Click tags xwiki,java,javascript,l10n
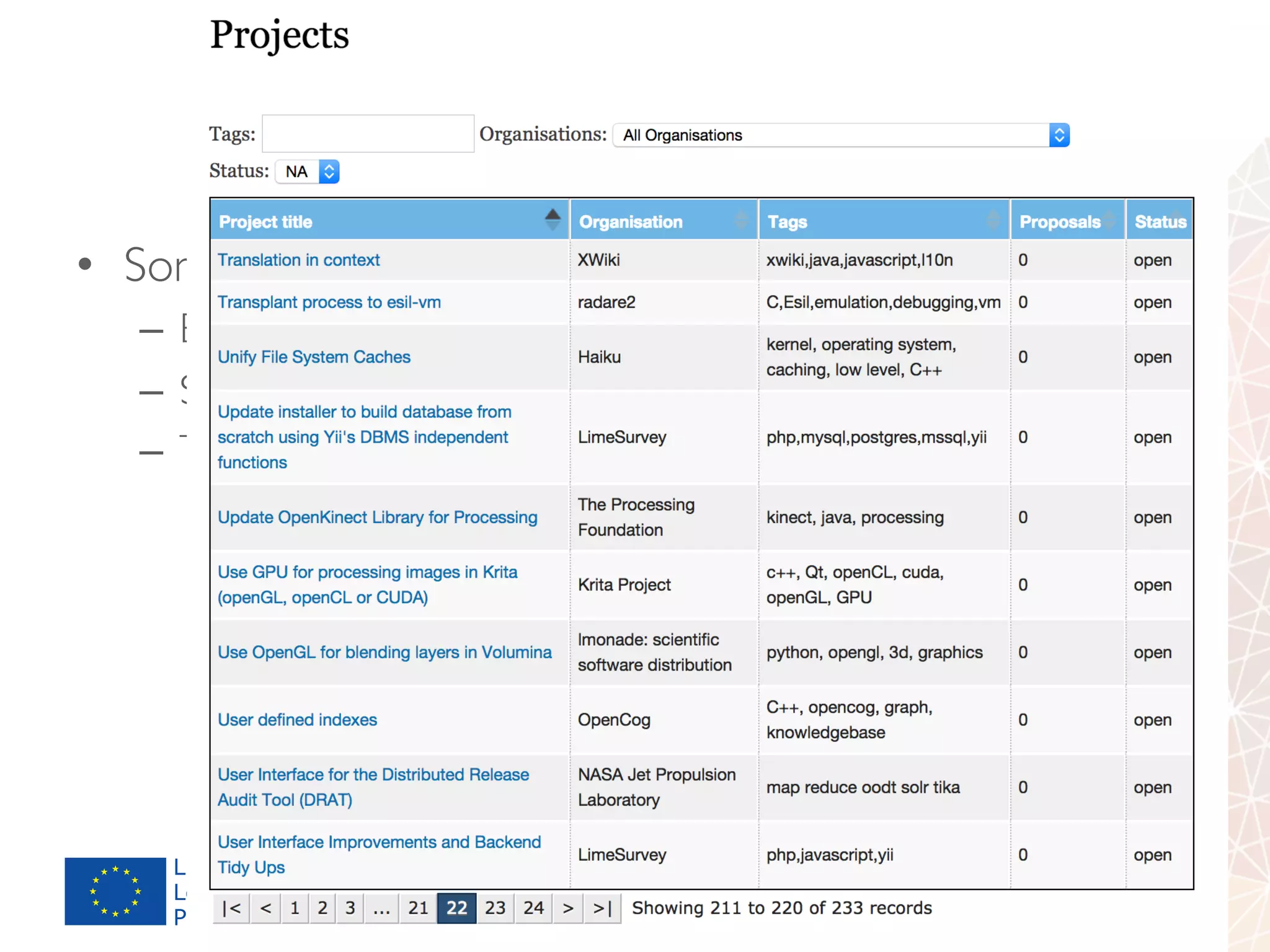Image resolution: width=1270 pixels, height=952 pixels. [x=859, y=260]
